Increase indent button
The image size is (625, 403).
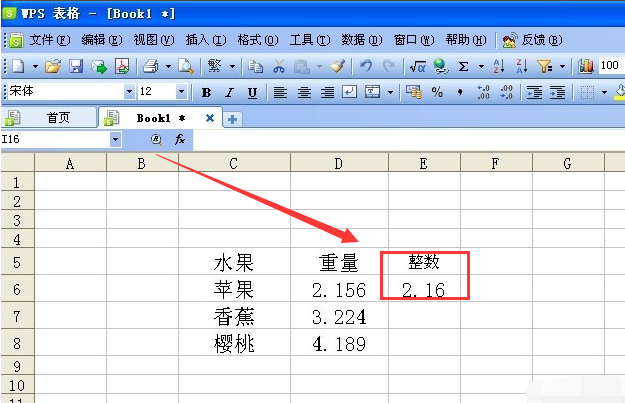[x=557, y=92]
